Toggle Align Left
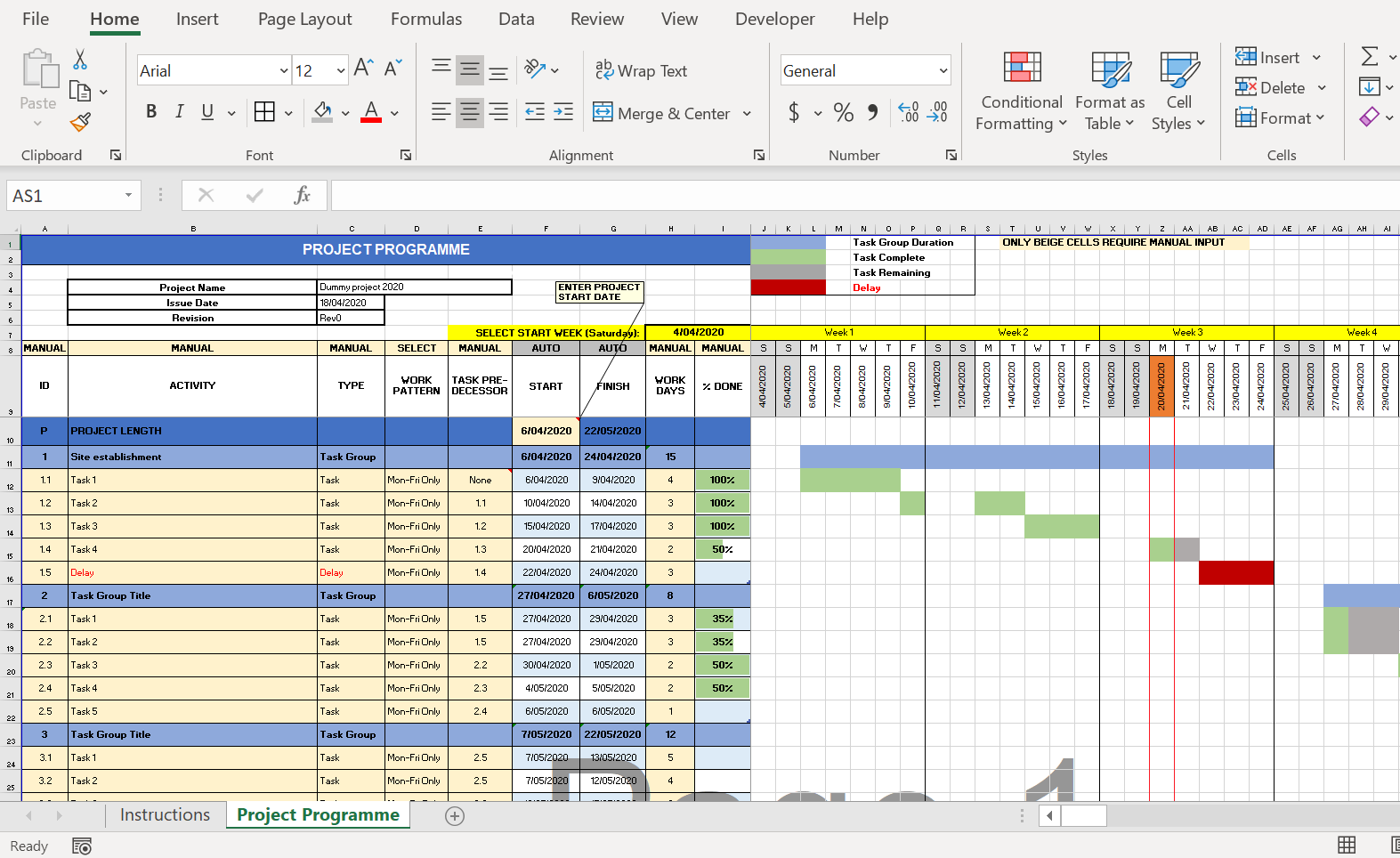Screen dimensions: 1400x858 tap(441, 111)
